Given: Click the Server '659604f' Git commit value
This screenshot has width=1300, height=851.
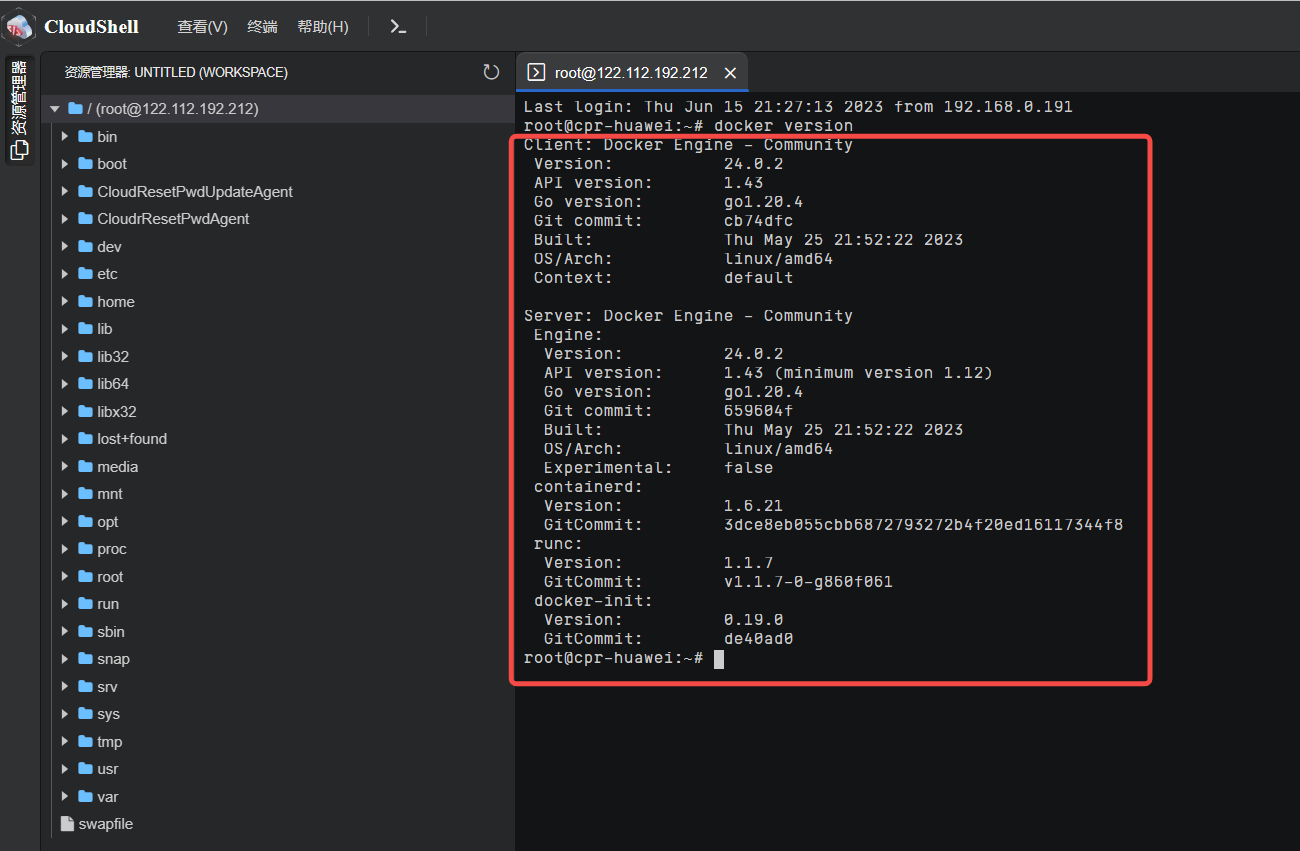Looking at the screenshot, I should coord(758,411).
